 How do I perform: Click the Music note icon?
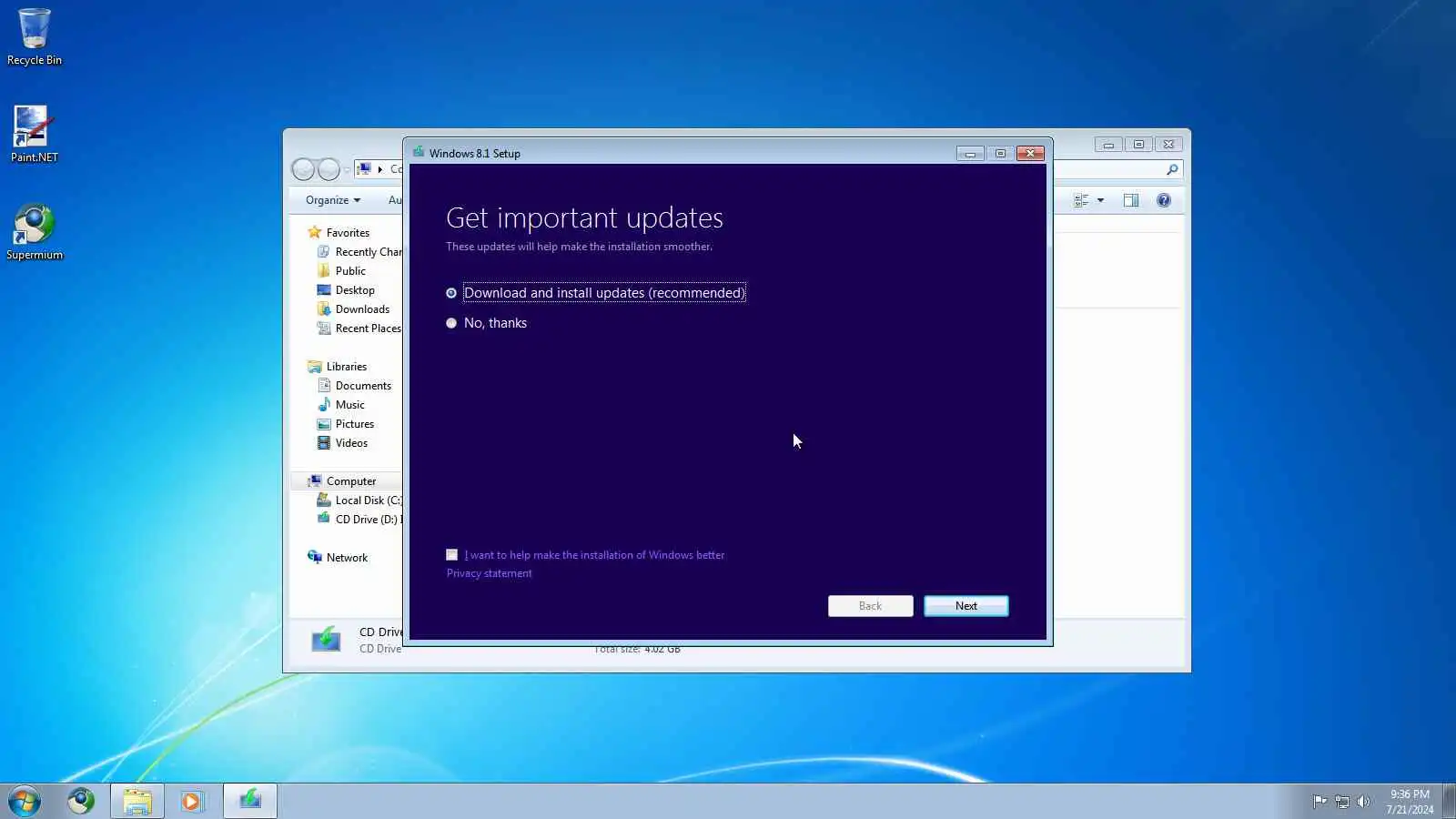(x=324, y=405)
